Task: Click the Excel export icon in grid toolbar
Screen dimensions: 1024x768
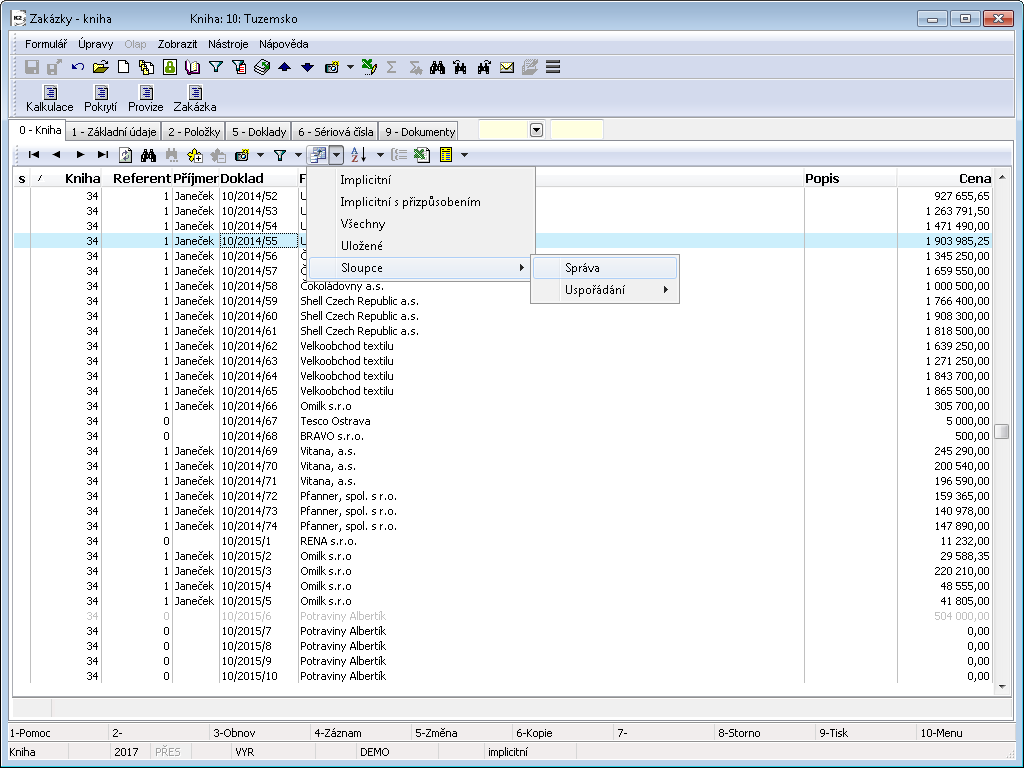Action: coord(422,155)
